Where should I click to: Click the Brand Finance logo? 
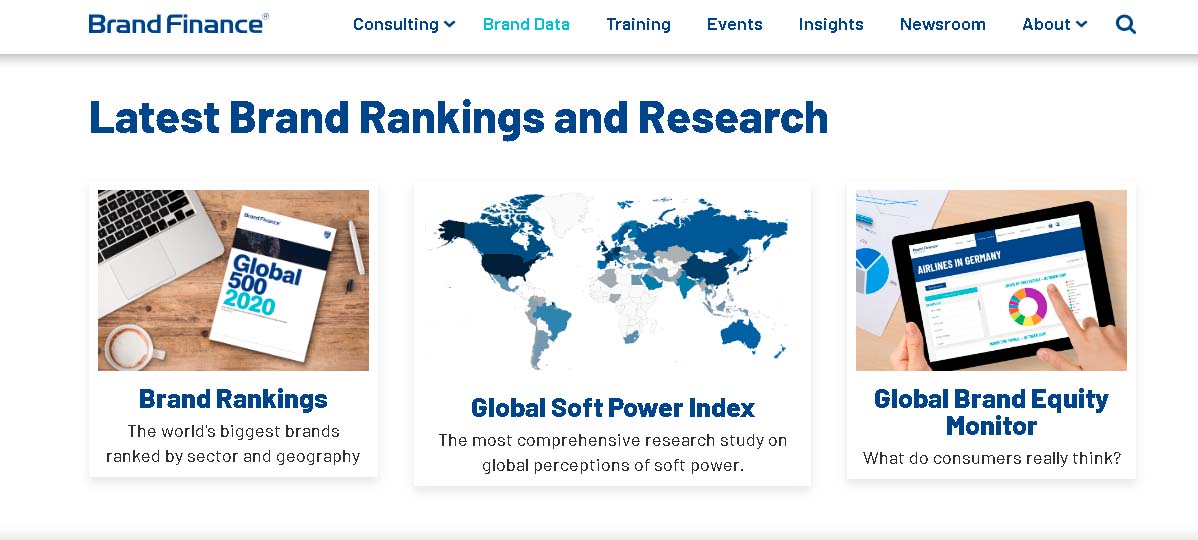pos(179,24)
